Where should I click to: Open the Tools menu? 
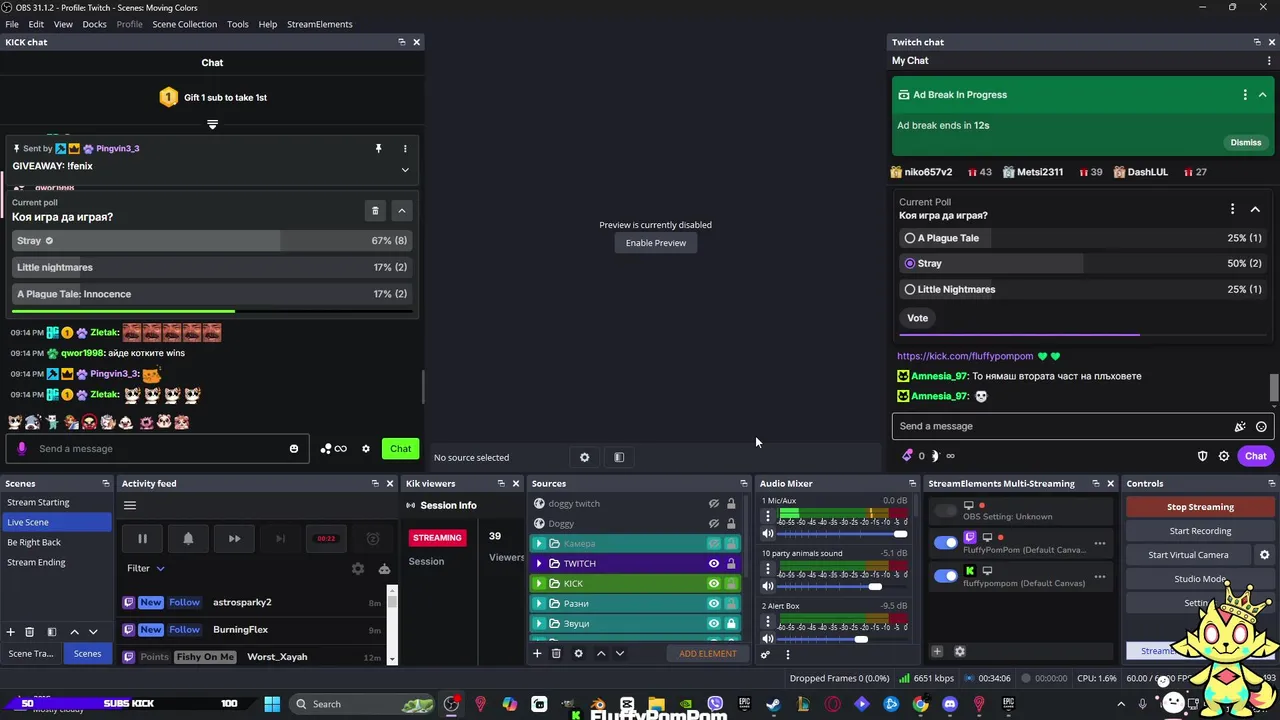(238, 24)
